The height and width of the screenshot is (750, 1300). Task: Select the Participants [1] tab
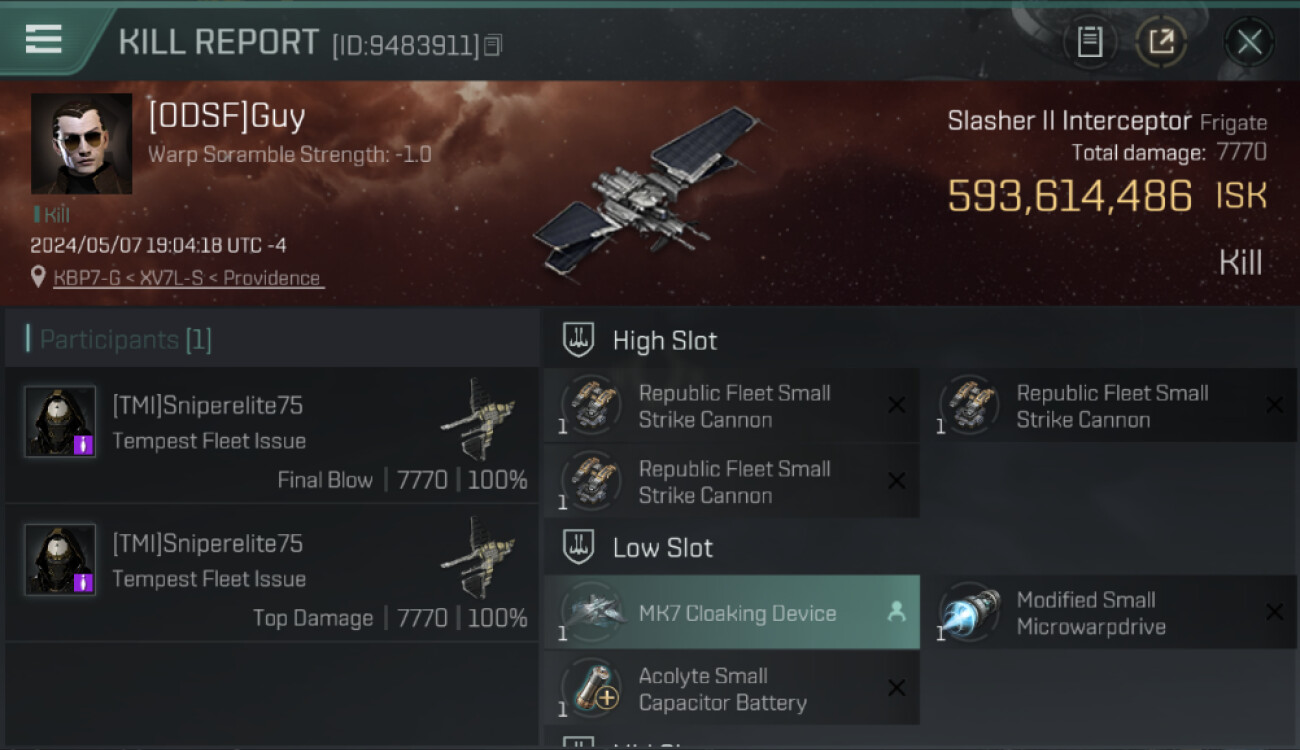point(120,340)
